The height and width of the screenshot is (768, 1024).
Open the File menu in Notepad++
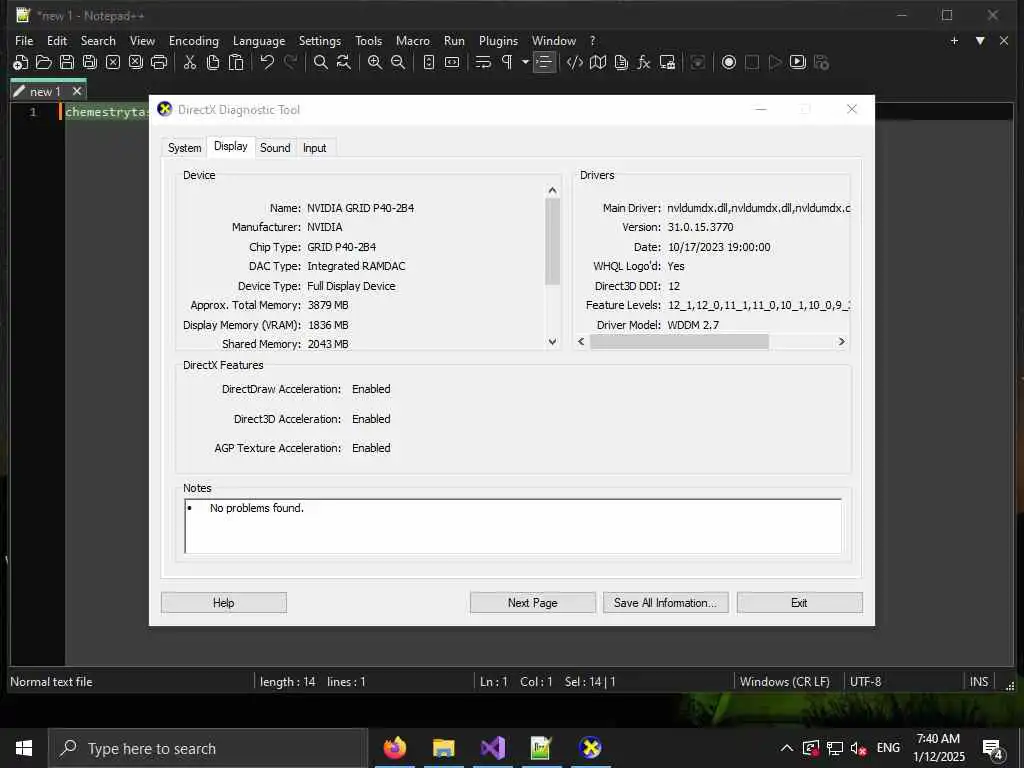[24, 40]
